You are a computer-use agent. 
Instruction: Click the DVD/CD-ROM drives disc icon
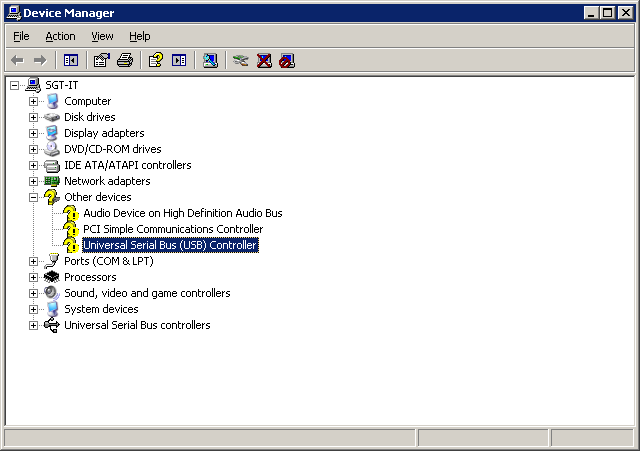click(52, 149)
